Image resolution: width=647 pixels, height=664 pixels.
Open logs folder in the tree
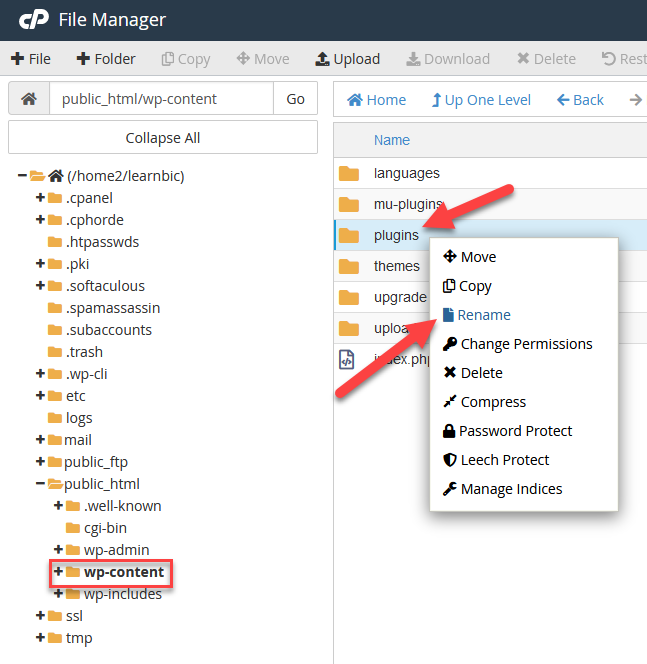[79, 418]
